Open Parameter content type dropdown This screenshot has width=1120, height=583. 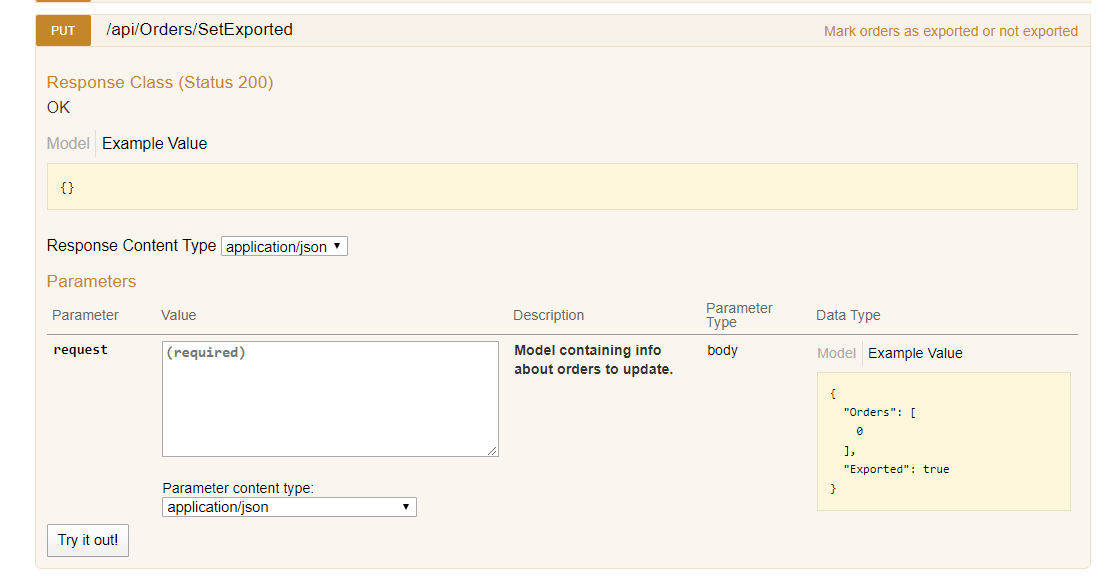(289, 507)
